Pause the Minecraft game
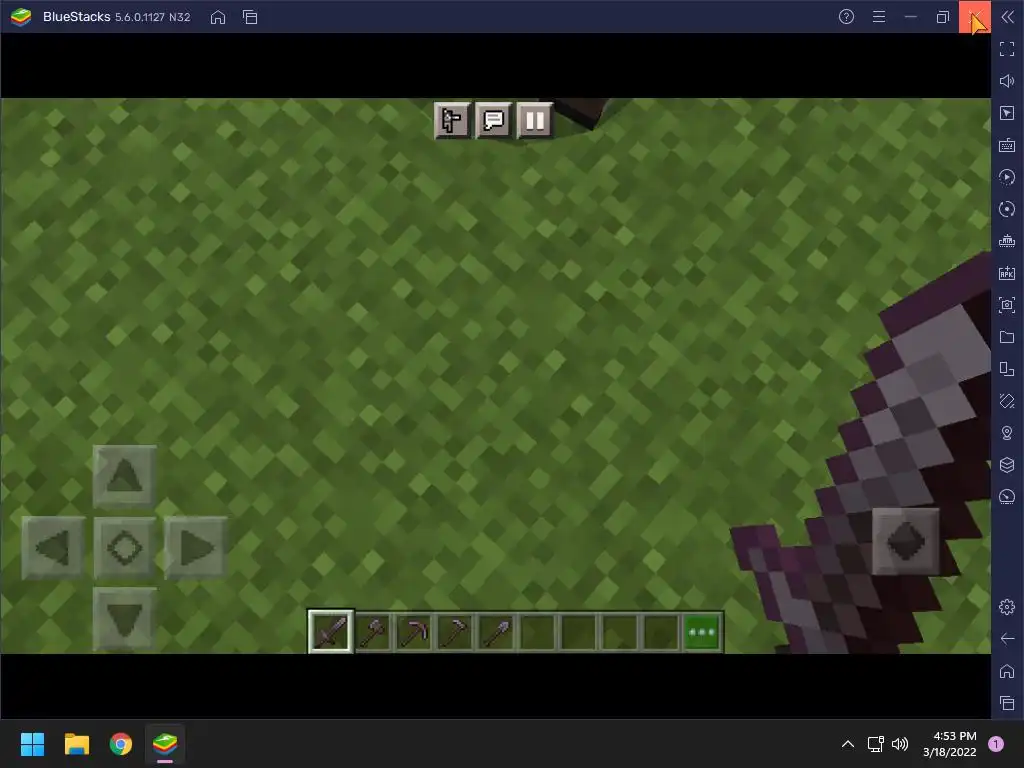Screen dimensions: 1024x768 click(x=534, y=120)
